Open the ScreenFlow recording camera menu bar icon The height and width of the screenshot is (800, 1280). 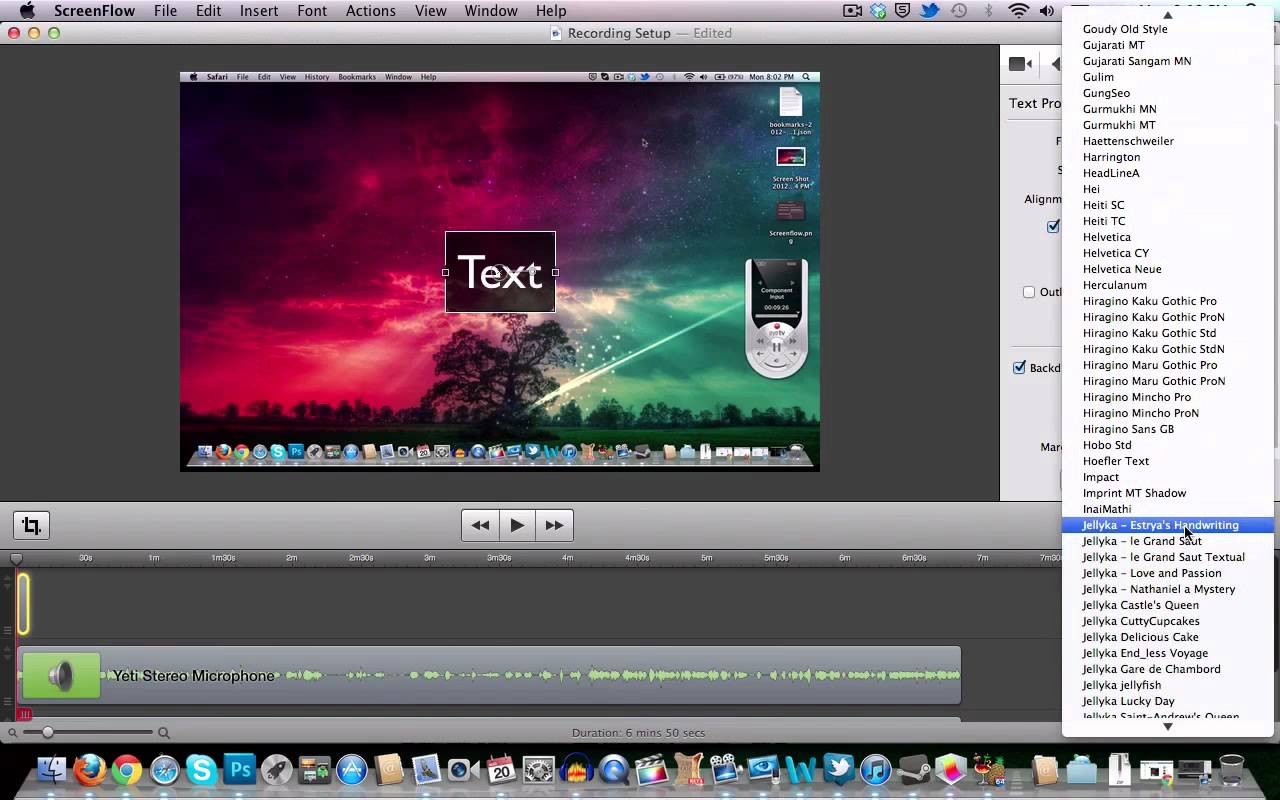[853, 11]
